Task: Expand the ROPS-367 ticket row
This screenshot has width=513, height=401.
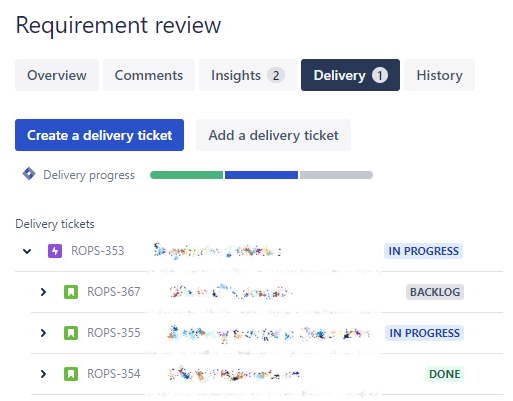Action: [x=43, y=292]
